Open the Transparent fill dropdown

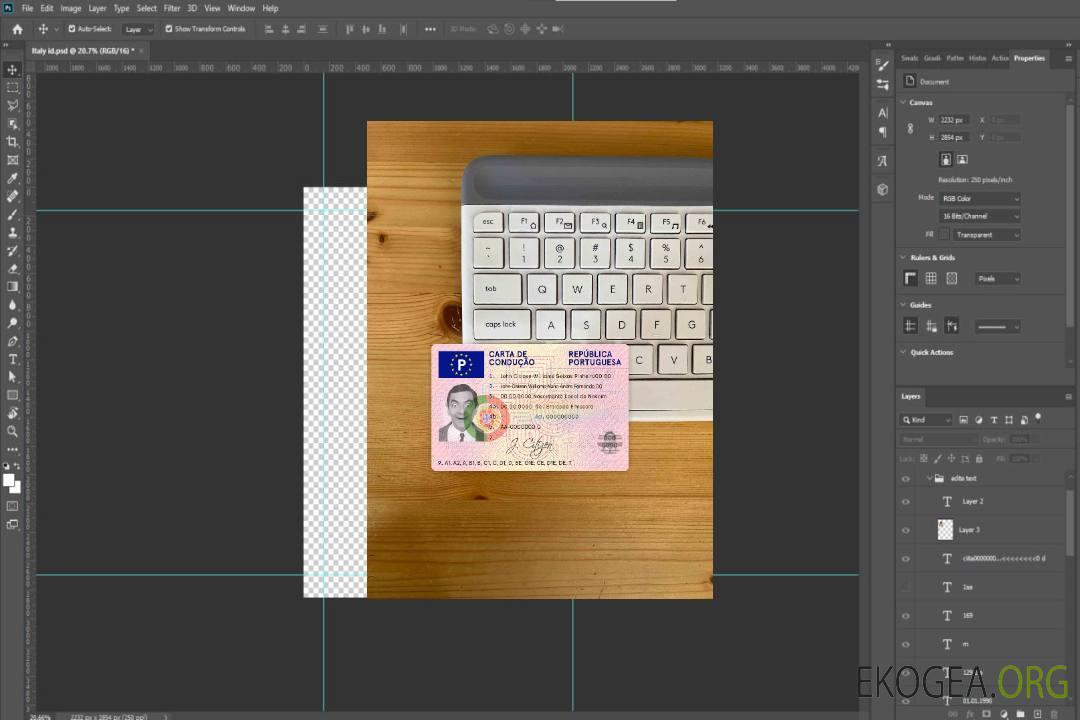click(x=986, y=235)
